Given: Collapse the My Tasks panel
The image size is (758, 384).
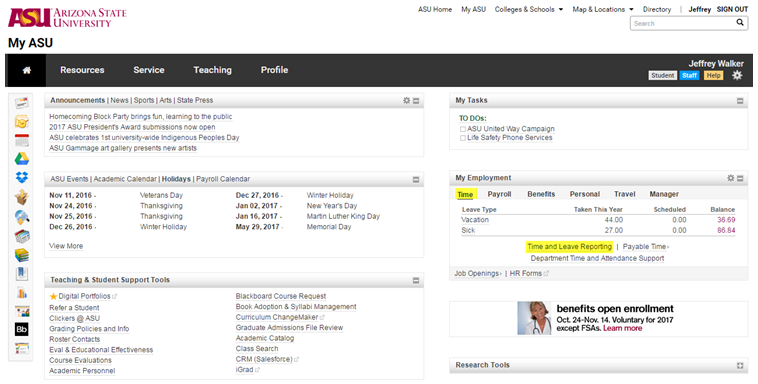Looking at the screenshot, I should point(740,101).
